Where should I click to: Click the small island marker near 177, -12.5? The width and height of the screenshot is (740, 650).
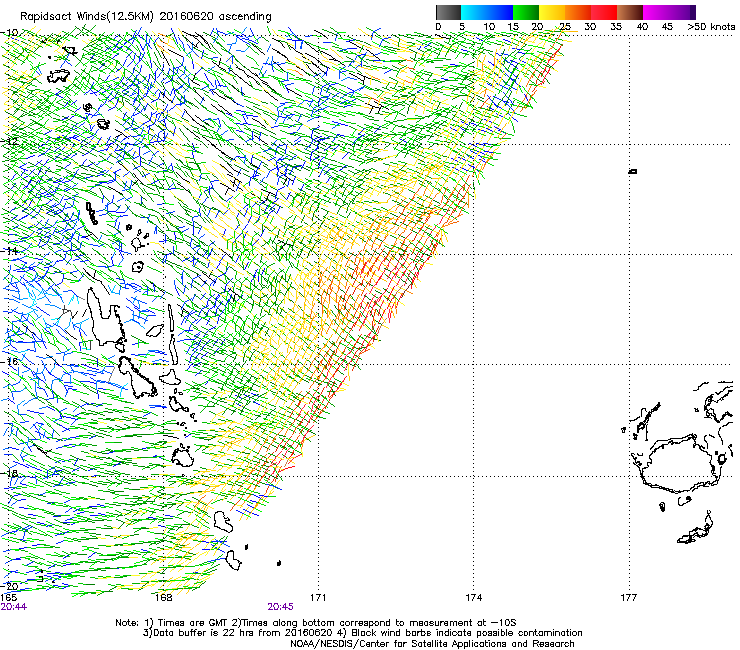(x=633, y=171)
